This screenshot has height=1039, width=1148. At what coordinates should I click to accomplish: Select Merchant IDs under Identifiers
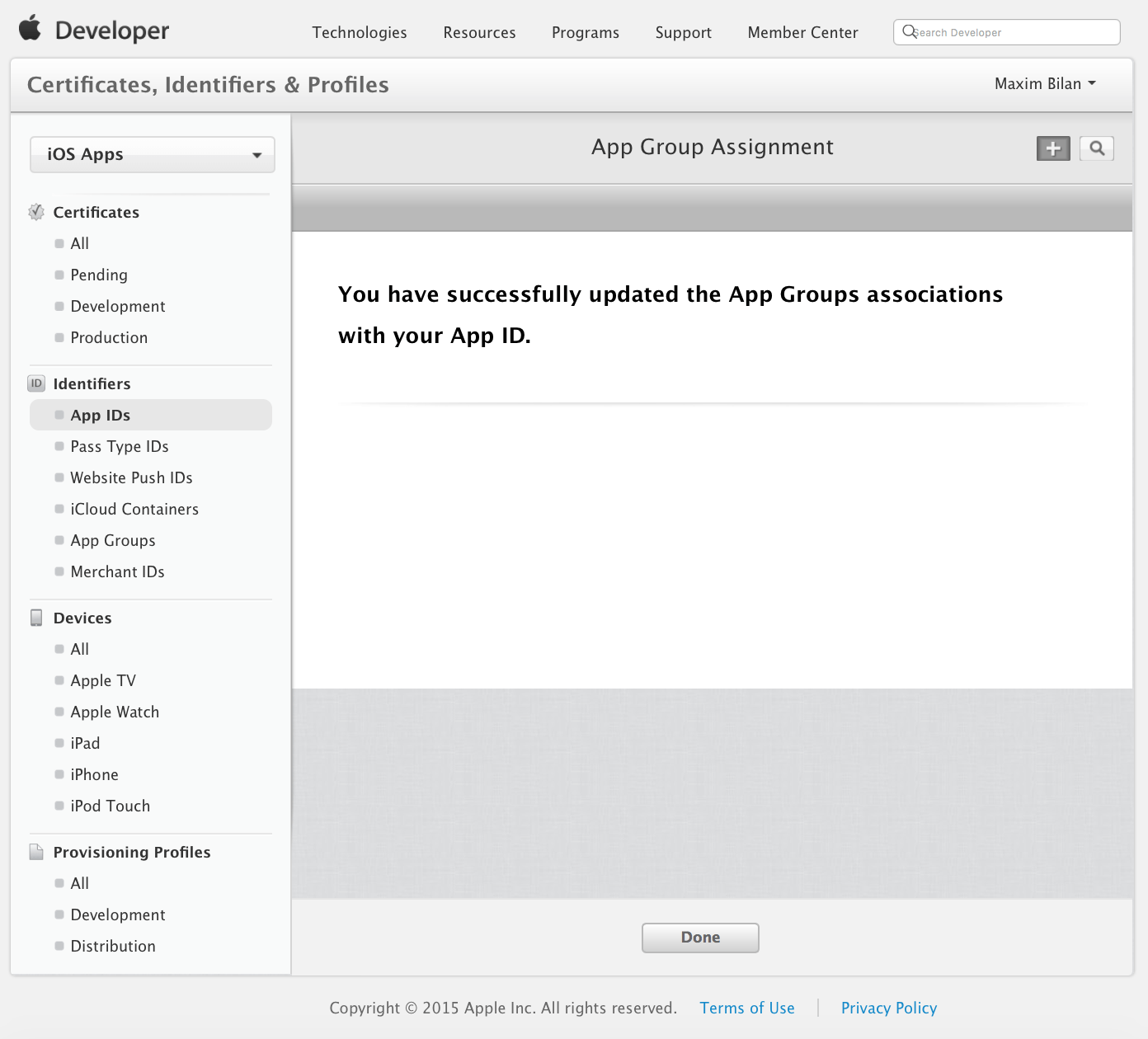click(x=117, y=571)
